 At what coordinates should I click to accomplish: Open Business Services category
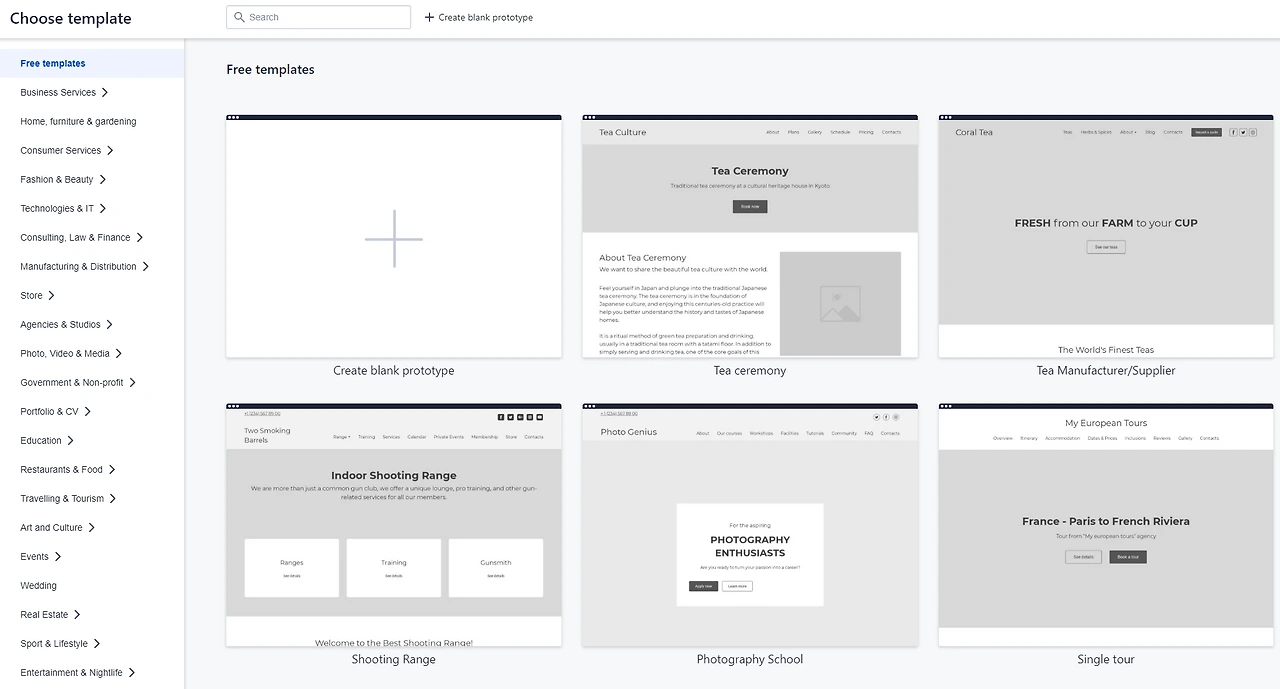coord(58,92)
